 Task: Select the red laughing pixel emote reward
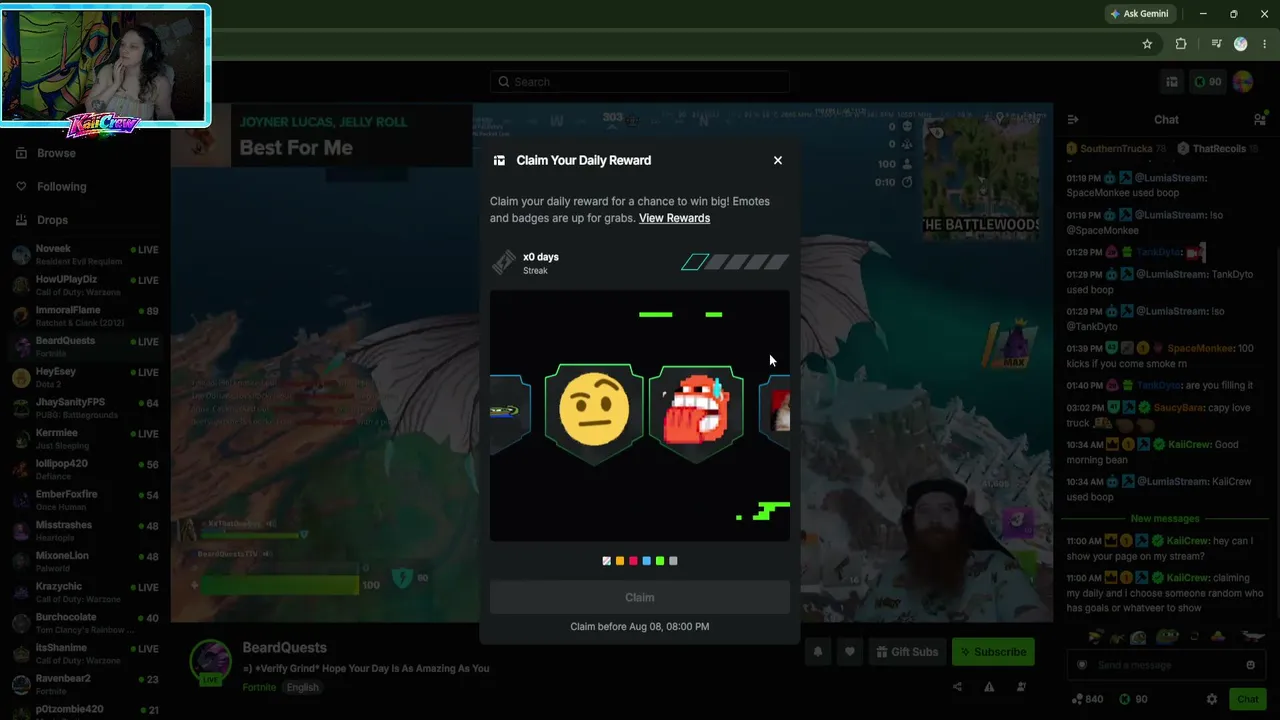697,412
